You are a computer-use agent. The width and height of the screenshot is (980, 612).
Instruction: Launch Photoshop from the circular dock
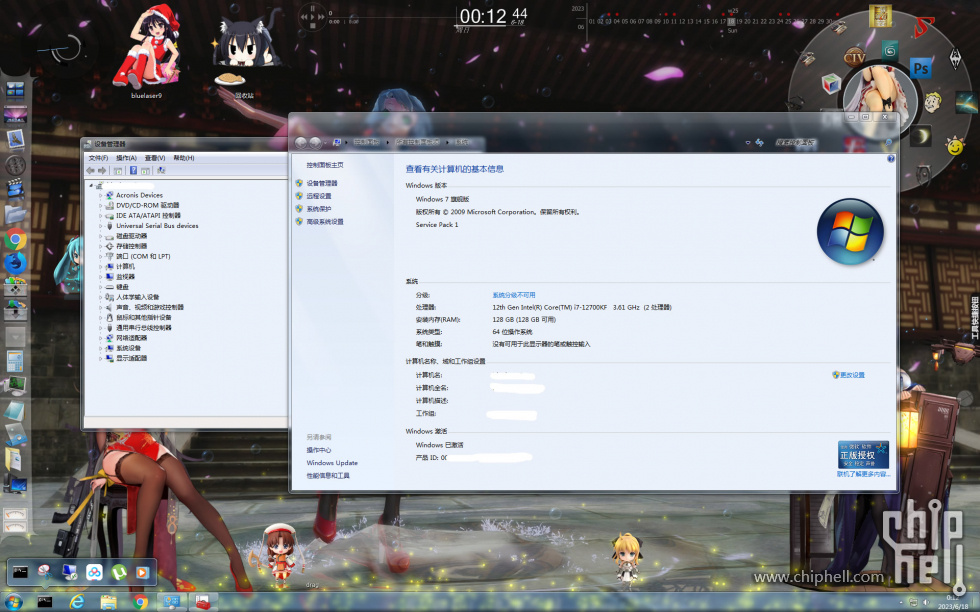click(x=921, y=68)
